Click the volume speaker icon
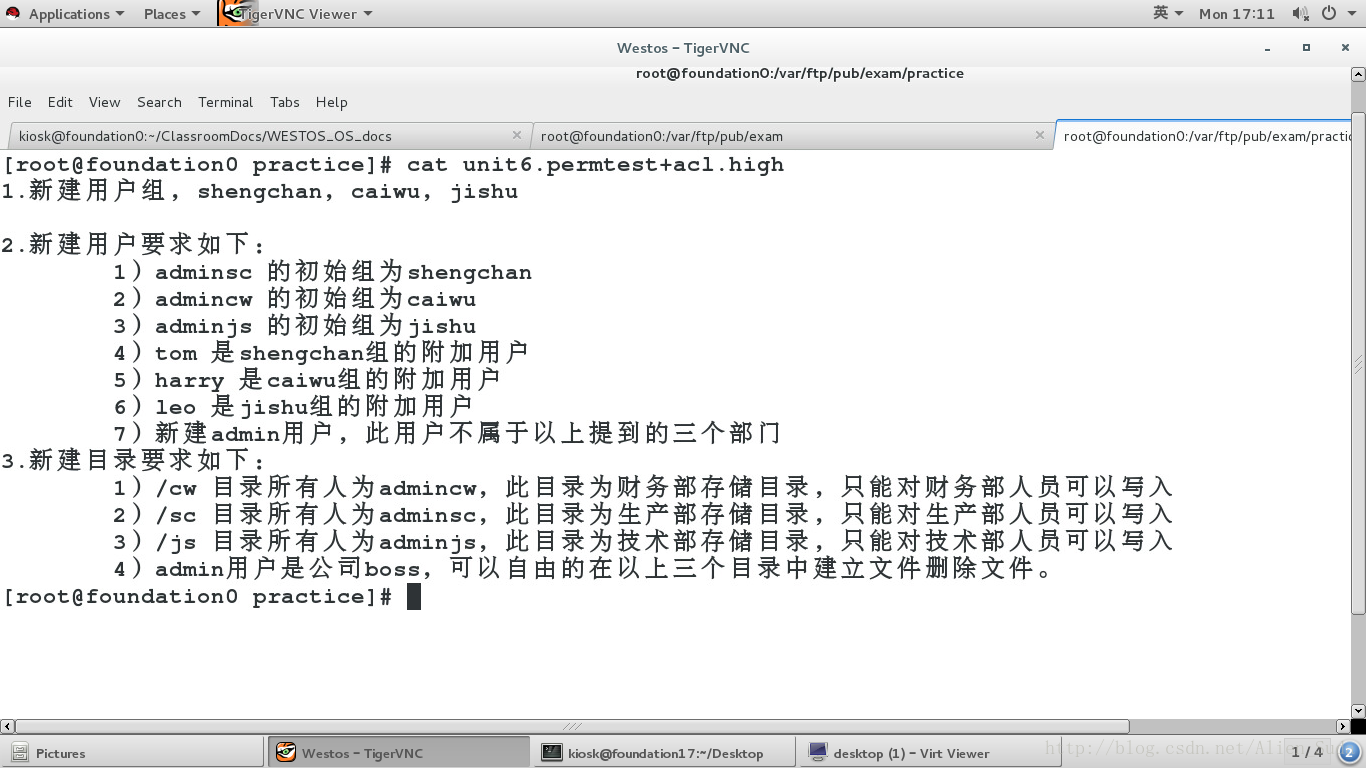 (x=1300, y=14)
